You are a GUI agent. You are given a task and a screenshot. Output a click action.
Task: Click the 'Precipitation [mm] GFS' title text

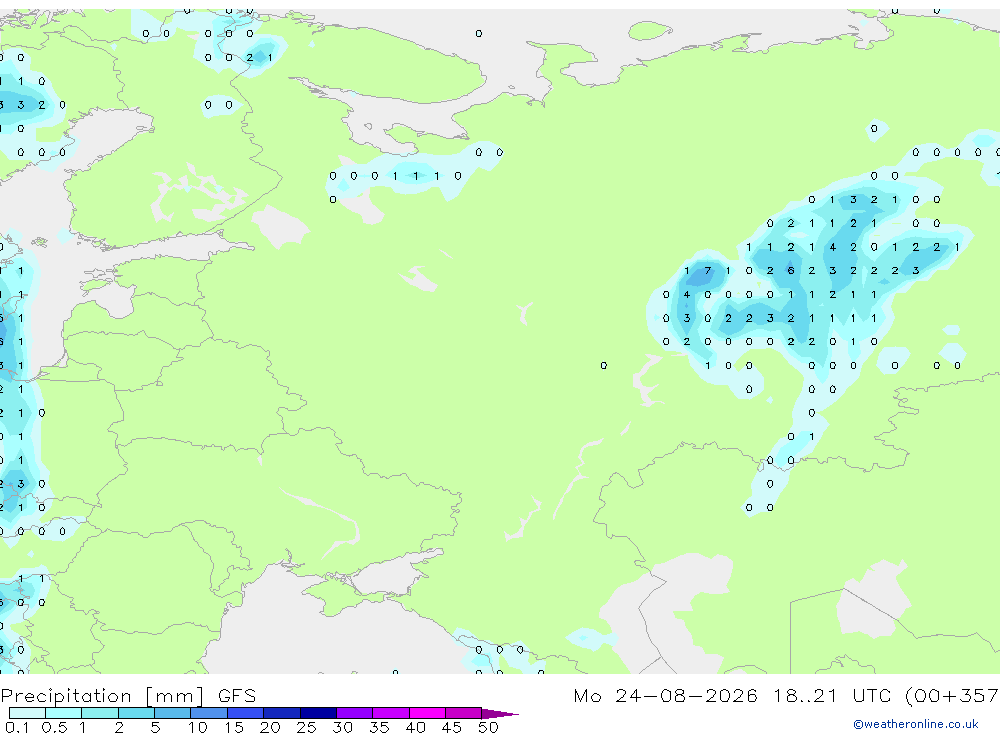[128, 696]
